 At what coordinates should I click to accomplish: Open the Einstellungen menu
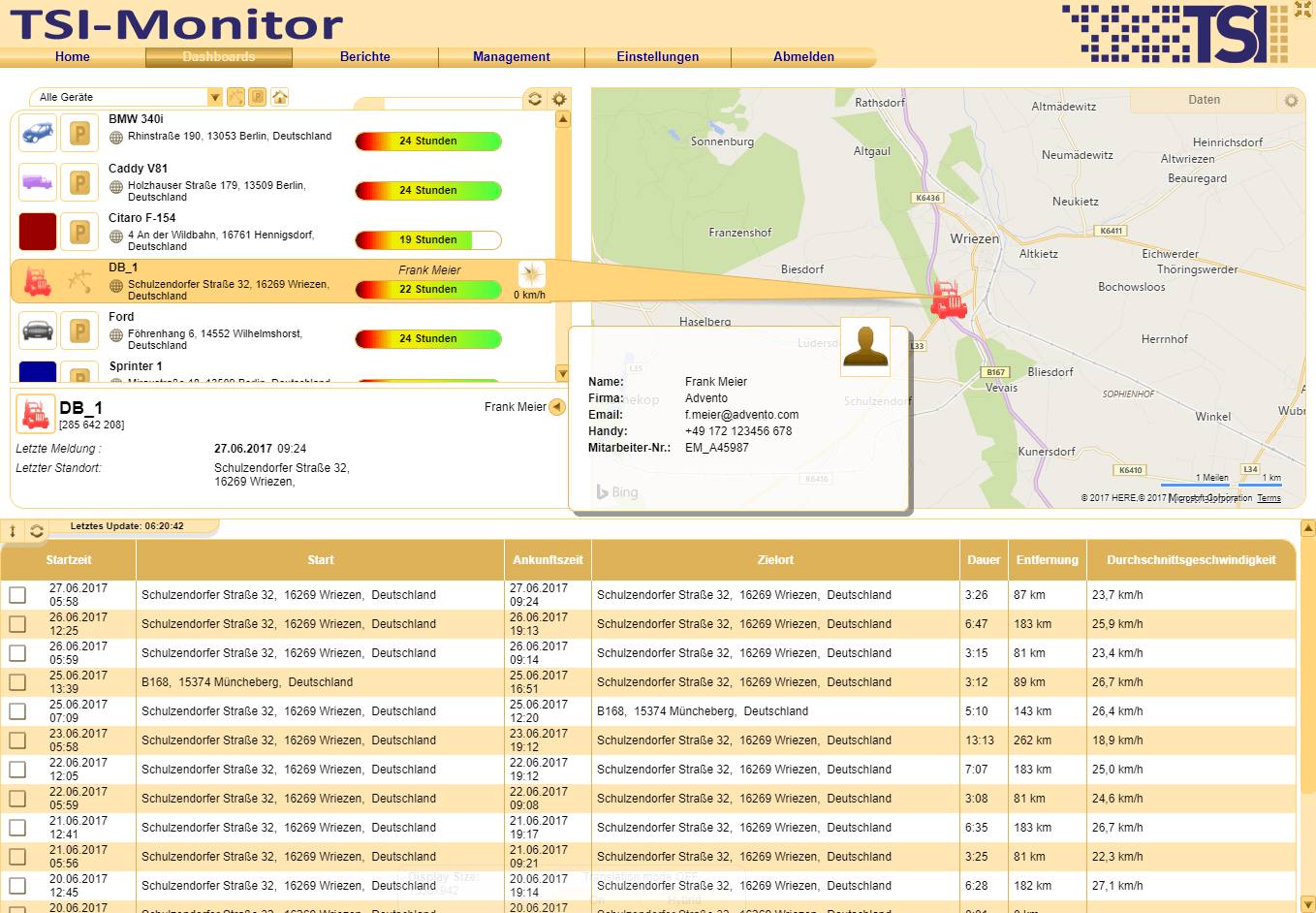pyautogui.click(x=658, y=57)
